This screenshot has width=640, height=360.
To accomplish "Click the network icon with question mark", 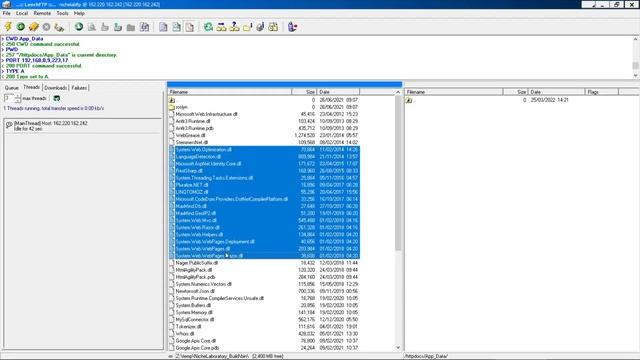I will (235, 27).
